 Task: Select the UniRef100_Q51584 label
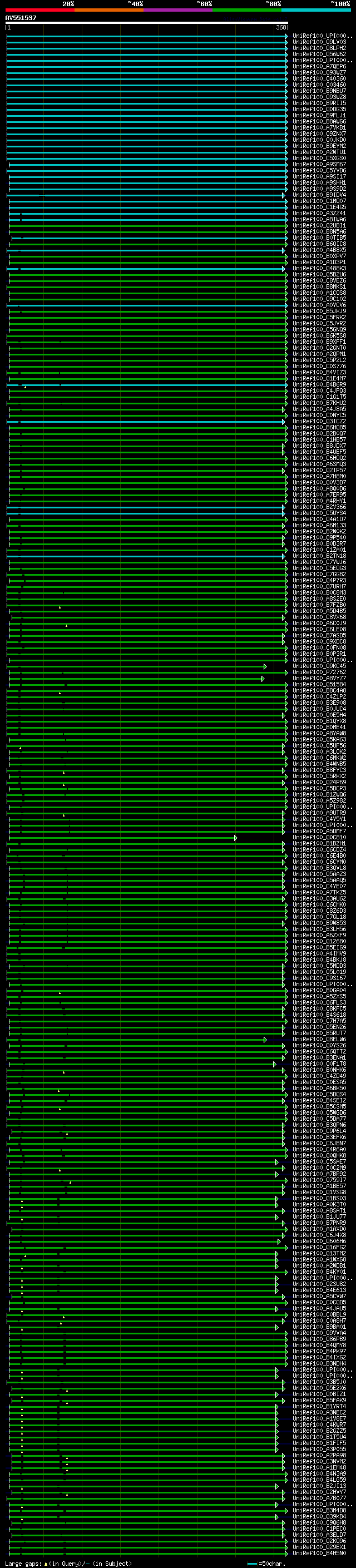coord(319,684)
